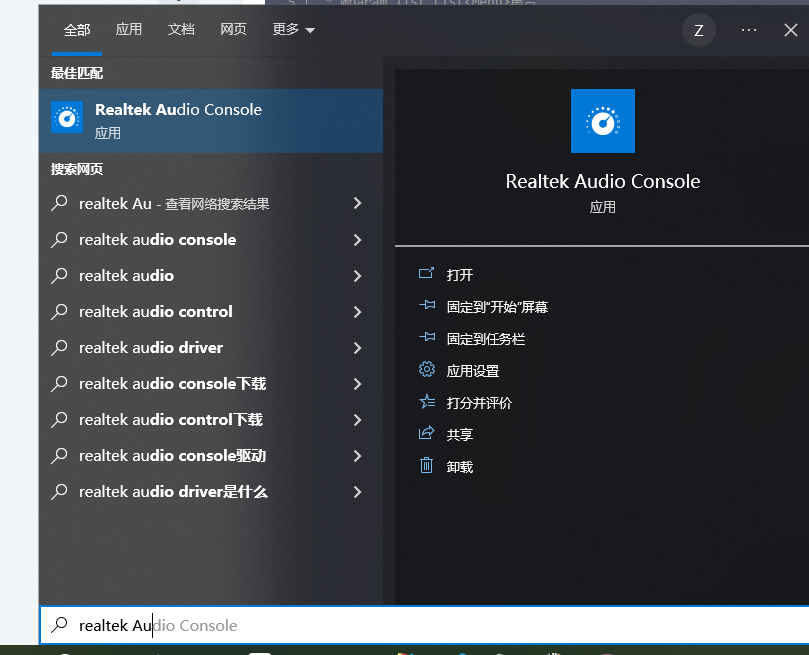Click the pin icon for 固定到任务栏

coord(427,337)
